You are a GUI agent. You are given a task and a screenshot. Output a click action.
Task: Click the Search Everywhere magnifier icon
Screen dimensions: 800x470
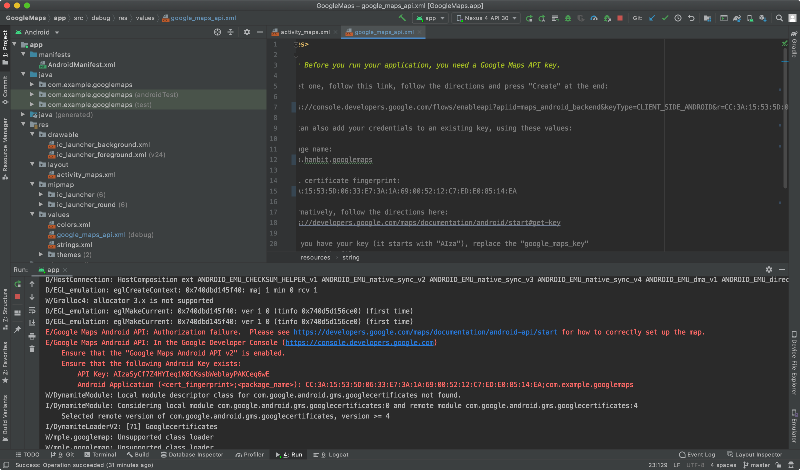(780, 18)
